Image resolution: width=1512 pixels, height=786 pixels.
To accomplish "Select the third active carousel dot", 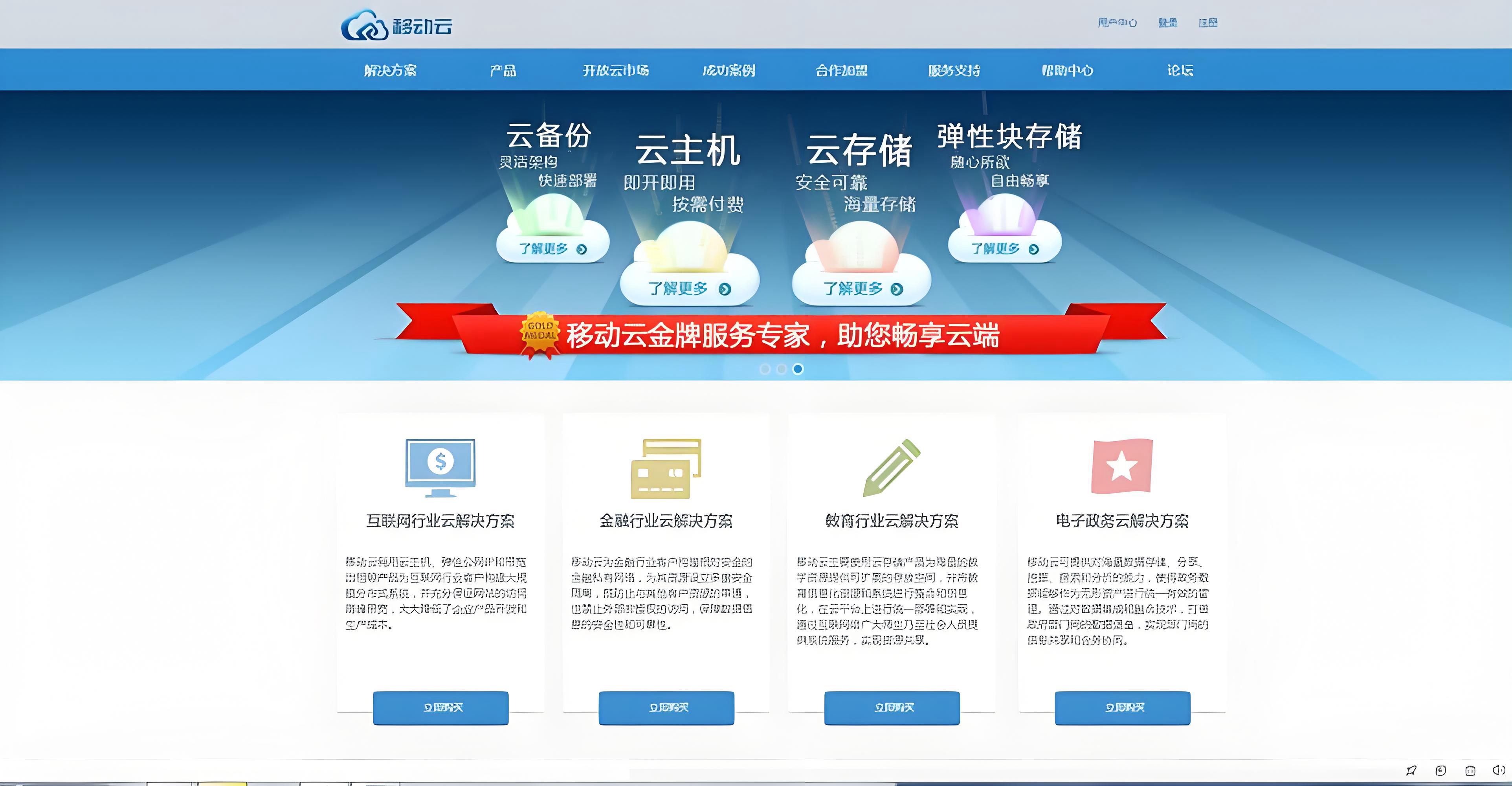I will pyautogui.click(x=798, y=369).
